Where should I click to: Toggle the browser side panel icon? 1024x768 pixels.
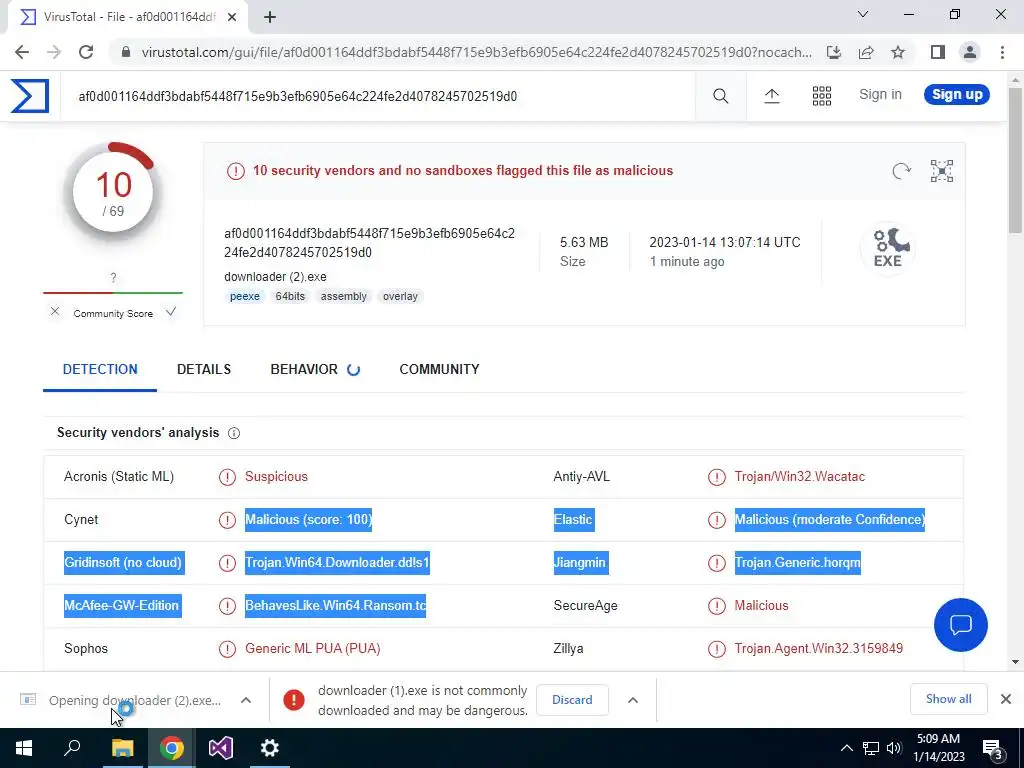[938, 52]
